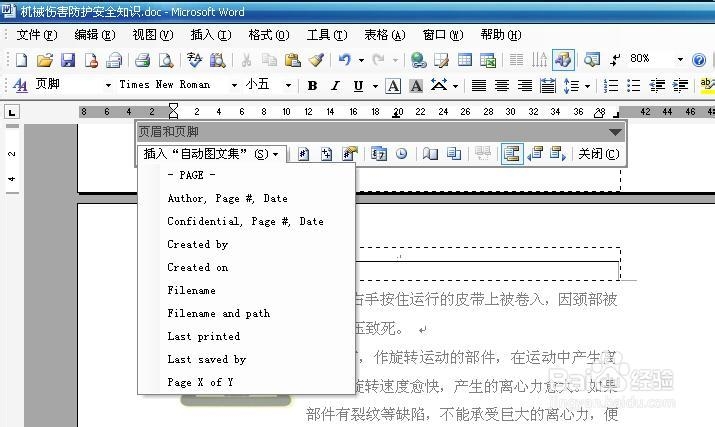Open the 文件(F) menu
715x427 pixels.
(x=37, y=35)
